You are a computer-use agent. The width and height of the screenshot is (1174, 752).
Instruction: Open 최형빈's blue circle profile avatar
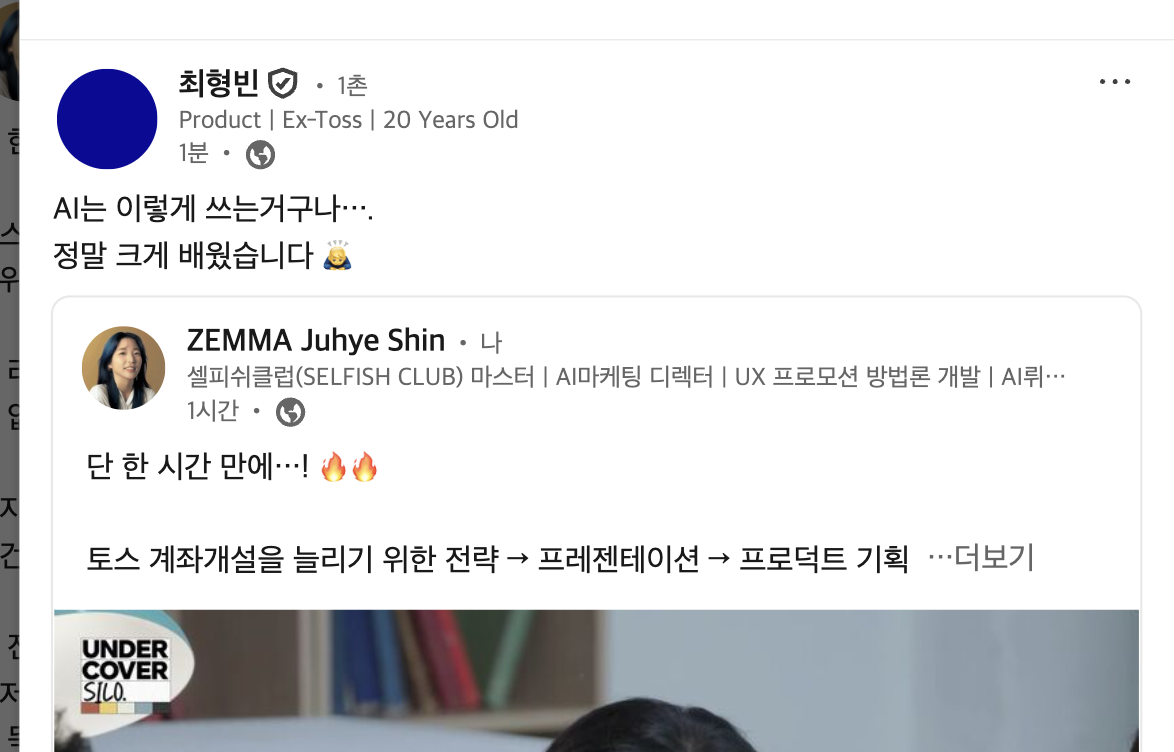[107, 119]
